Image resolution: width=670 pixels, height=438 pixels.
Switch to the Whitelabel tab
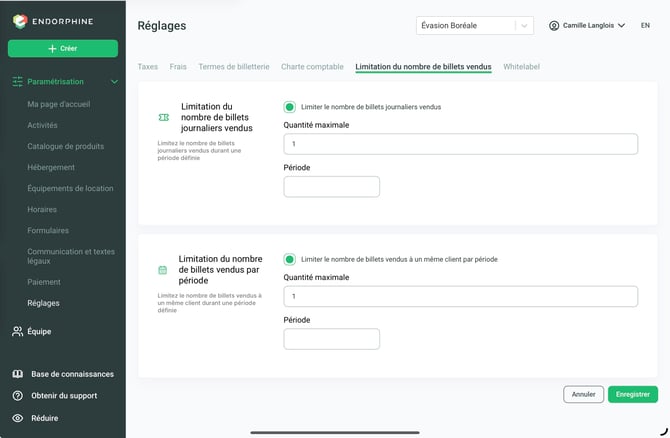click(x=521, y=67)
